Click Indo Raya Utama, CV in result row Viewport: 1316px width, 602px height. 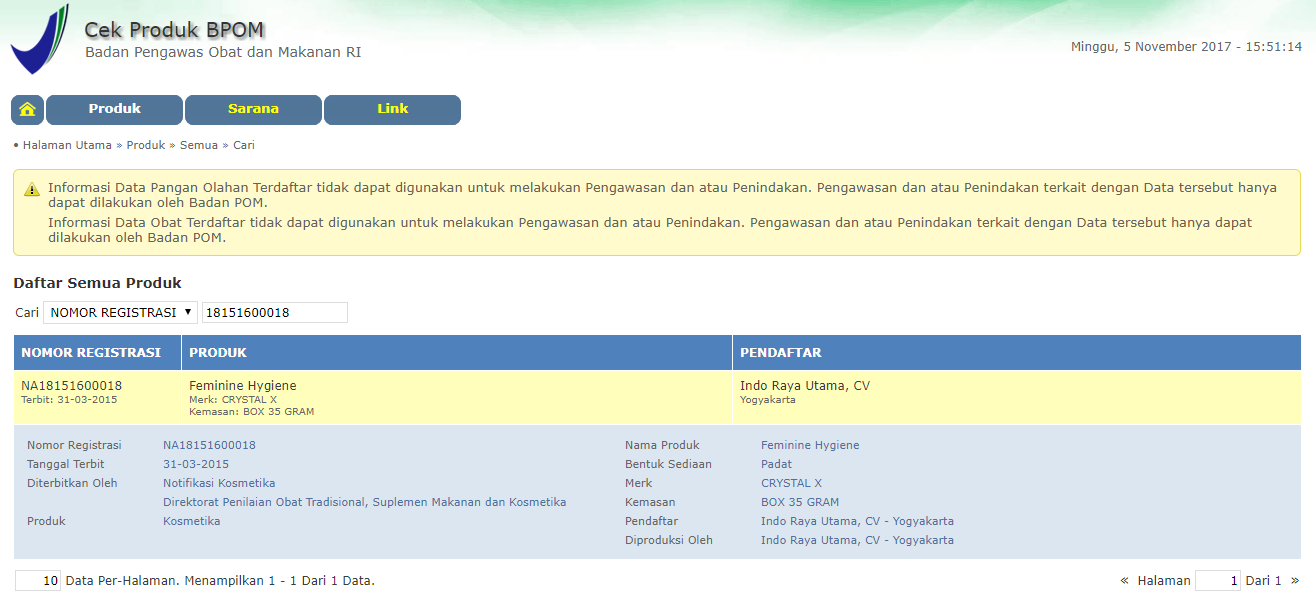[x=805, y=386]
